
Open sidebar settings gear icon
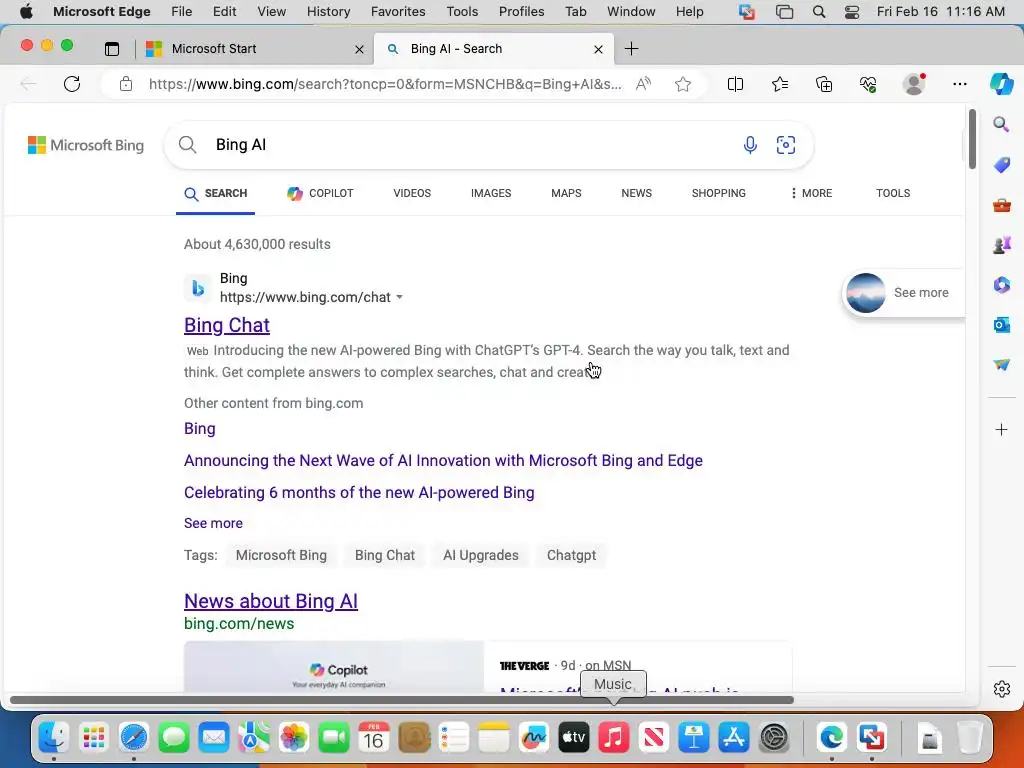point(1002,689)
